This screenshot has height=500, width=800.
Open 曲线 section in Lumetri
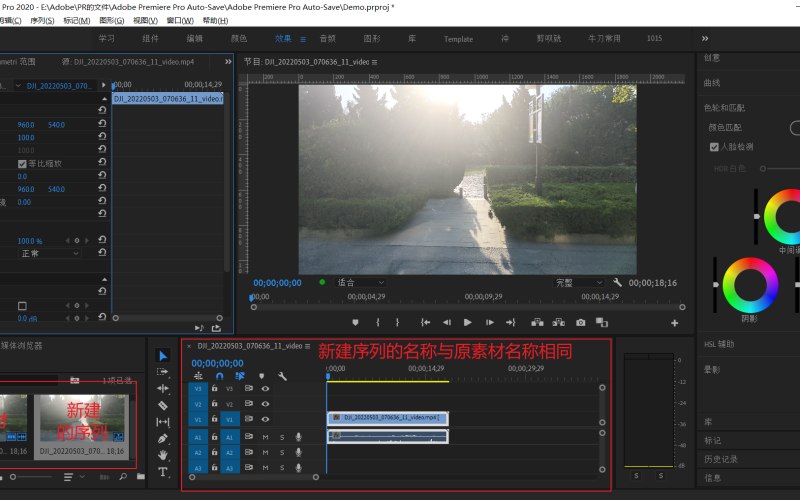point(712,83)
